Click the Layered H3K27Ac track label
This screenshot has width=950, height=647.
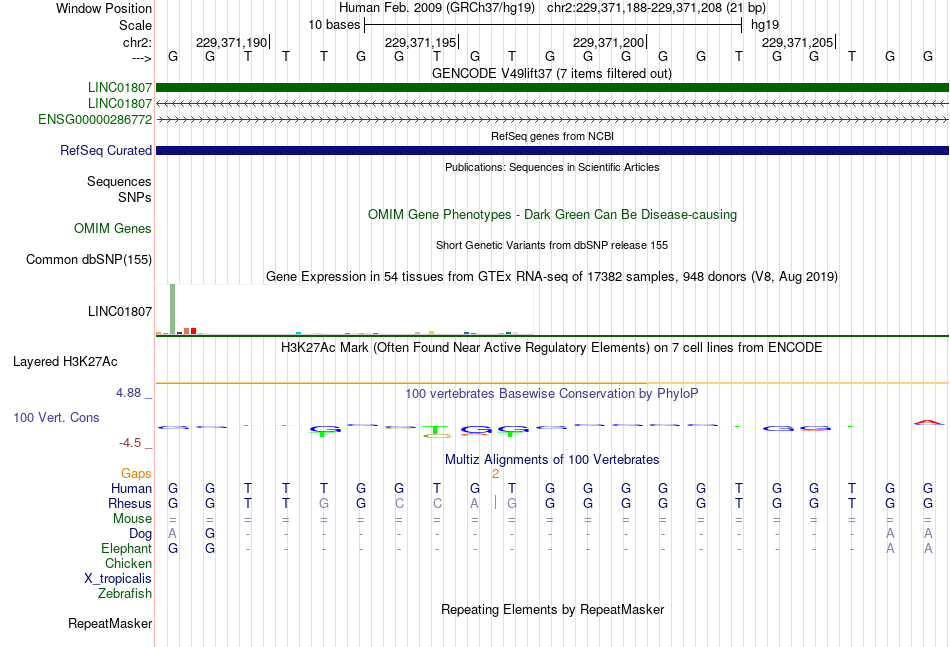coord(65,362)
